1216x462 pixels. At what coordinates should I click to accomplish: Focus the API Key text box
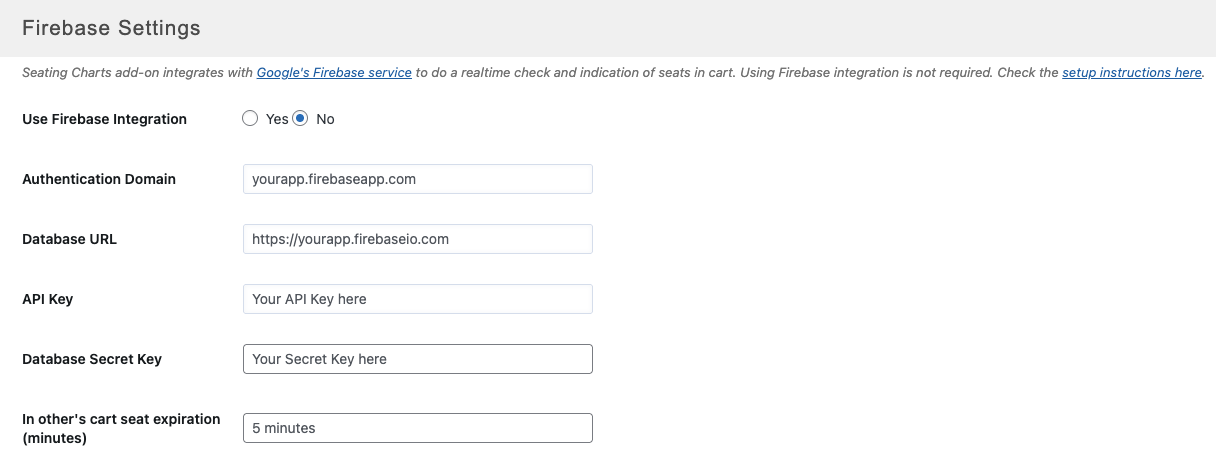pyautogui.click(x=417, y=299)
